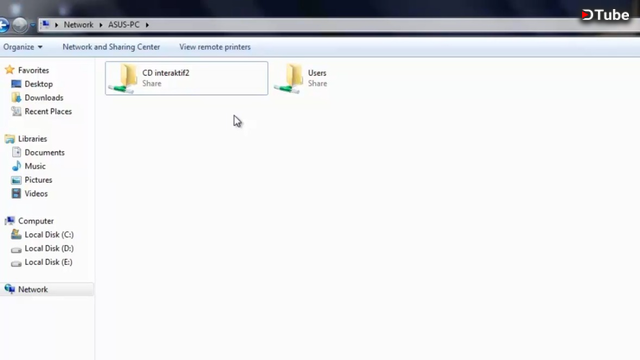Viewport: 640px width, 360px height.
Task: Open Downloads in the sidebar
Action: tap(44, 98)
